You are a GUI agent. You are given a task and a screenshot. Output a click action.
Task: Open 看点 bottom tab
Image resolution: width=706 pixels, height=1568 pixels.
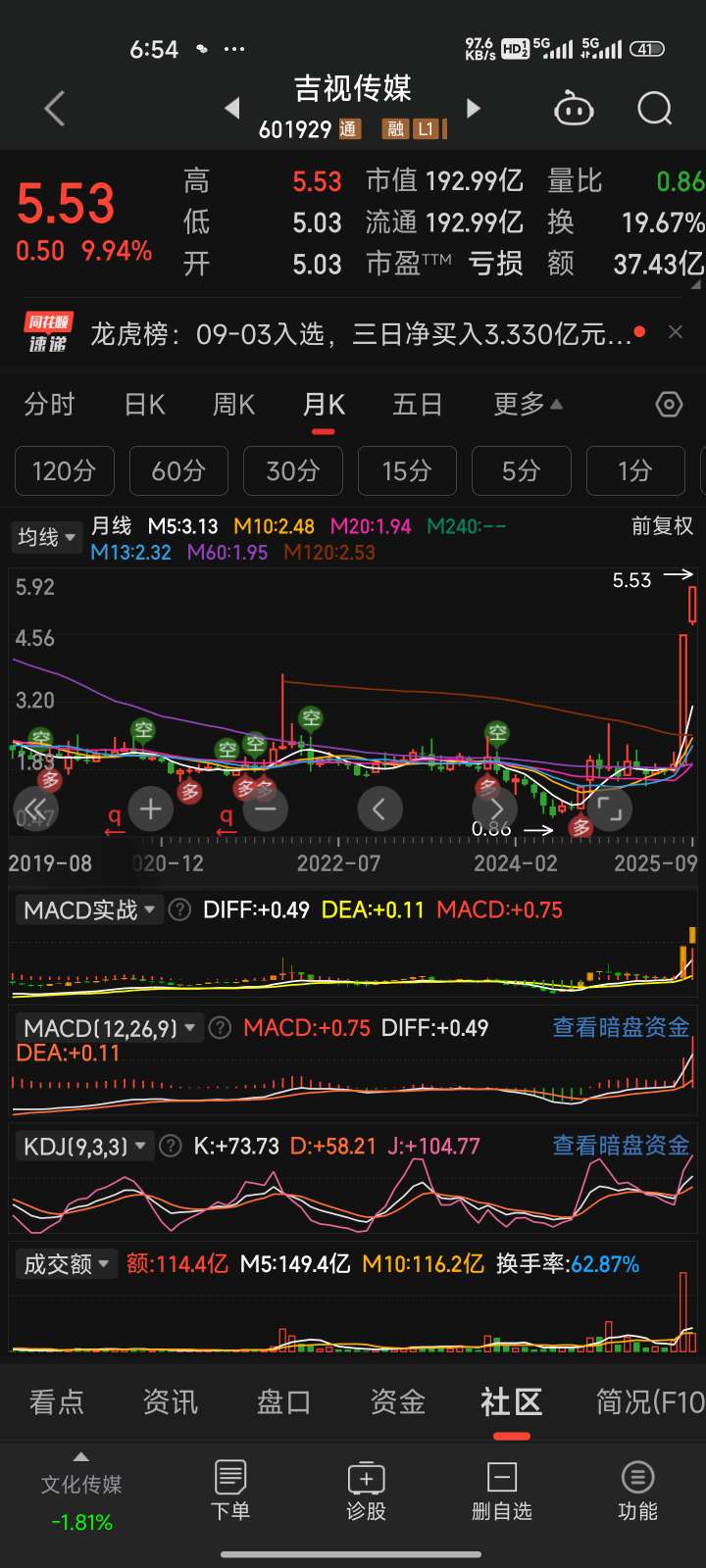(x=57, y=1401)
